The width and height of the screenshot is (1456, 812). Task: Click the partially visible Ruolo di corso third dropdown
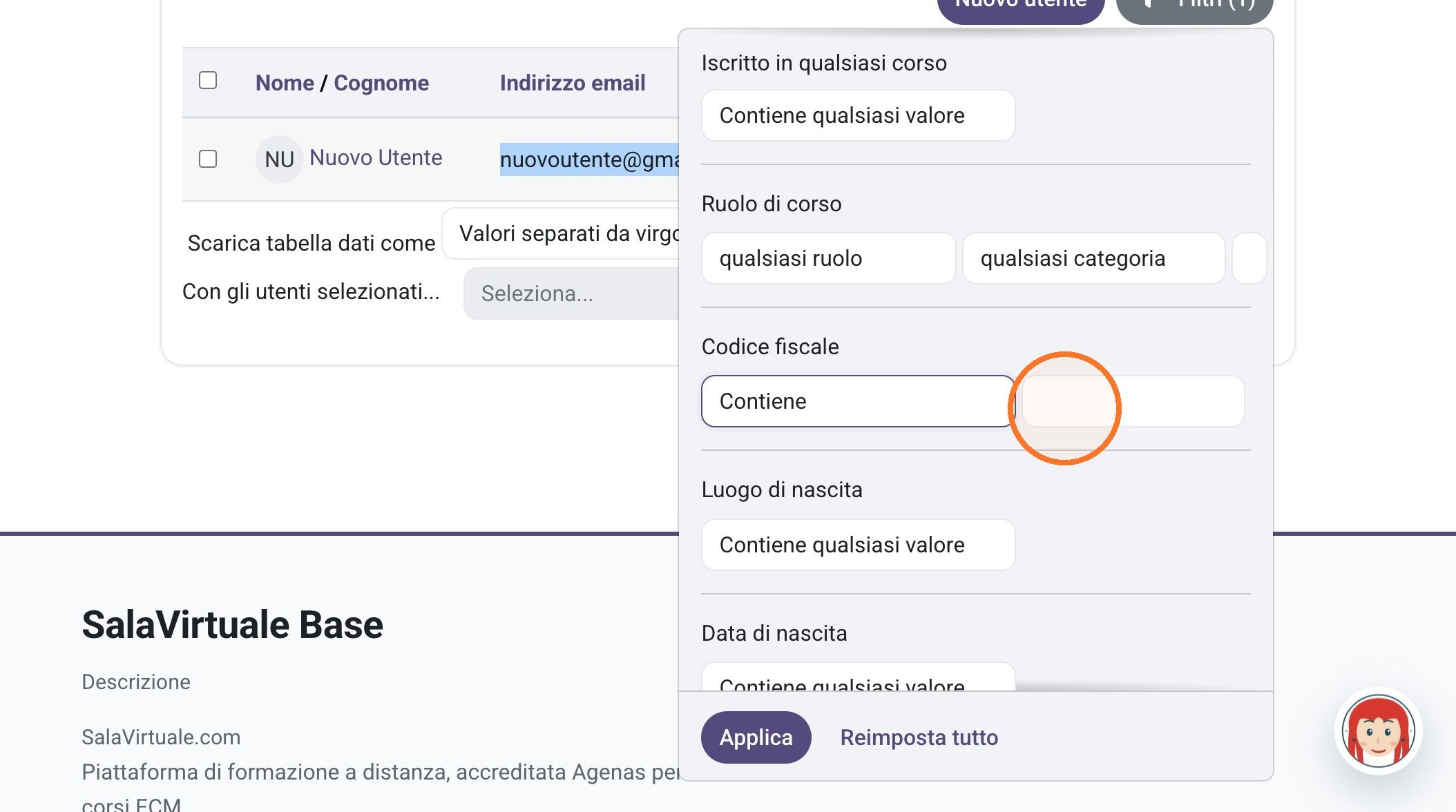tap(1249, 258)
